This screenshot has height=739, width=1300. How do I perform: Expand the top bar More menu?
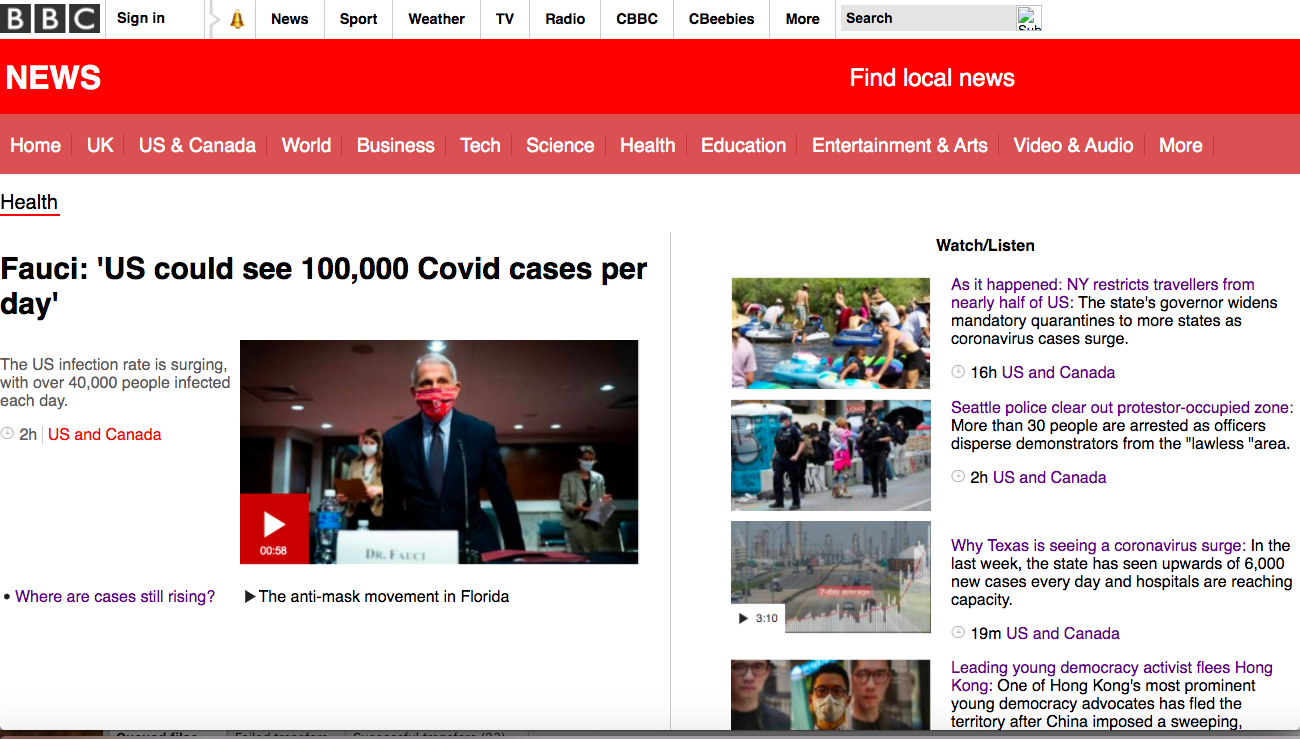[x=802, y=19]
